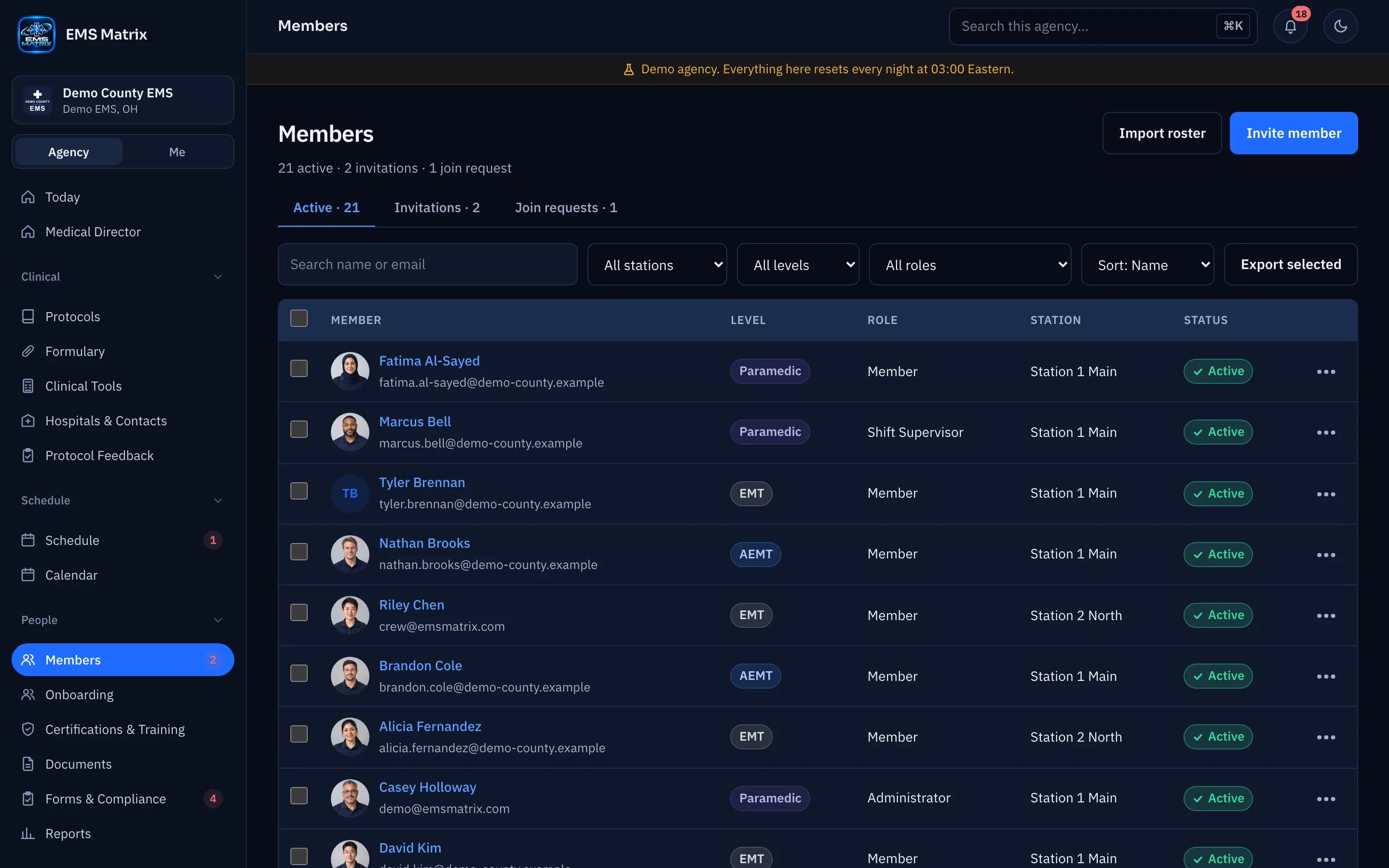
Task: Select the Active · 21 tab
Action: pos(326,208)
